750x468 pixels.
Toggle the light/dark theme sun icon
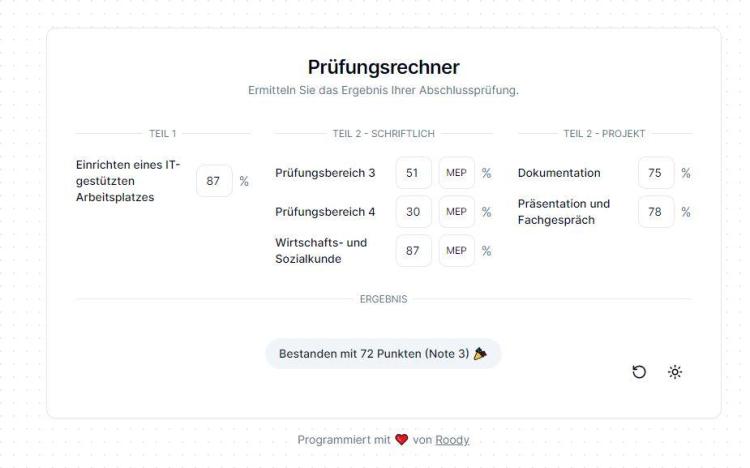pyautogui.click(x=675, y=372)
